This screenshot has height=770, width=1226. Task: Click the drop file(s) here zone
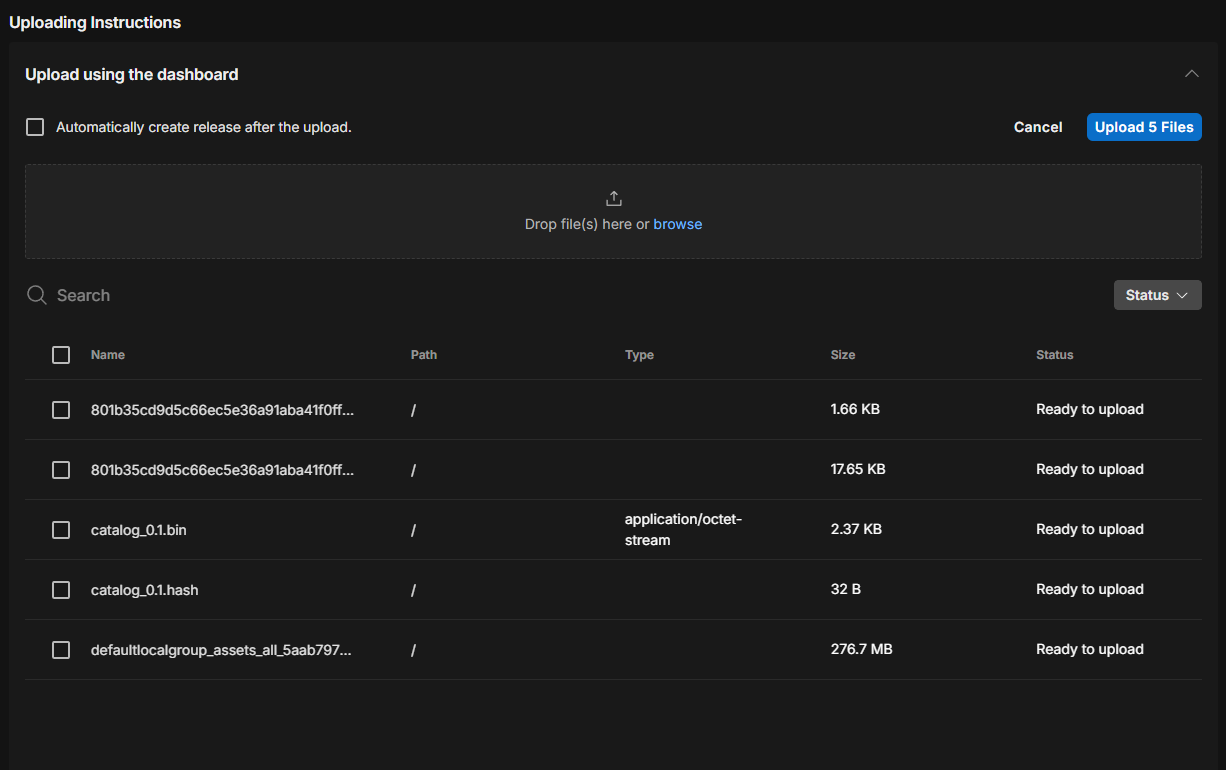coord(613,212)
